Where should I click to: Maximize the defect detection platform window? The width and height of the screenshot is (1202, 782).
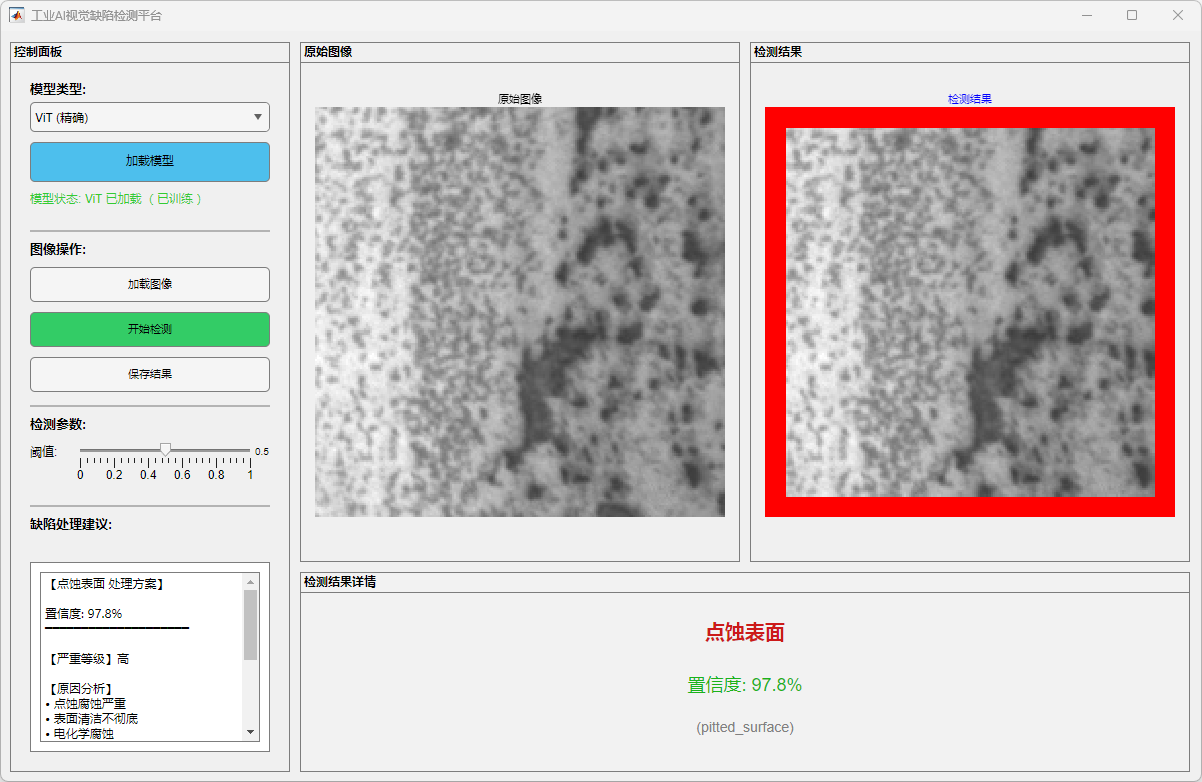click(x=1132, y=16)
